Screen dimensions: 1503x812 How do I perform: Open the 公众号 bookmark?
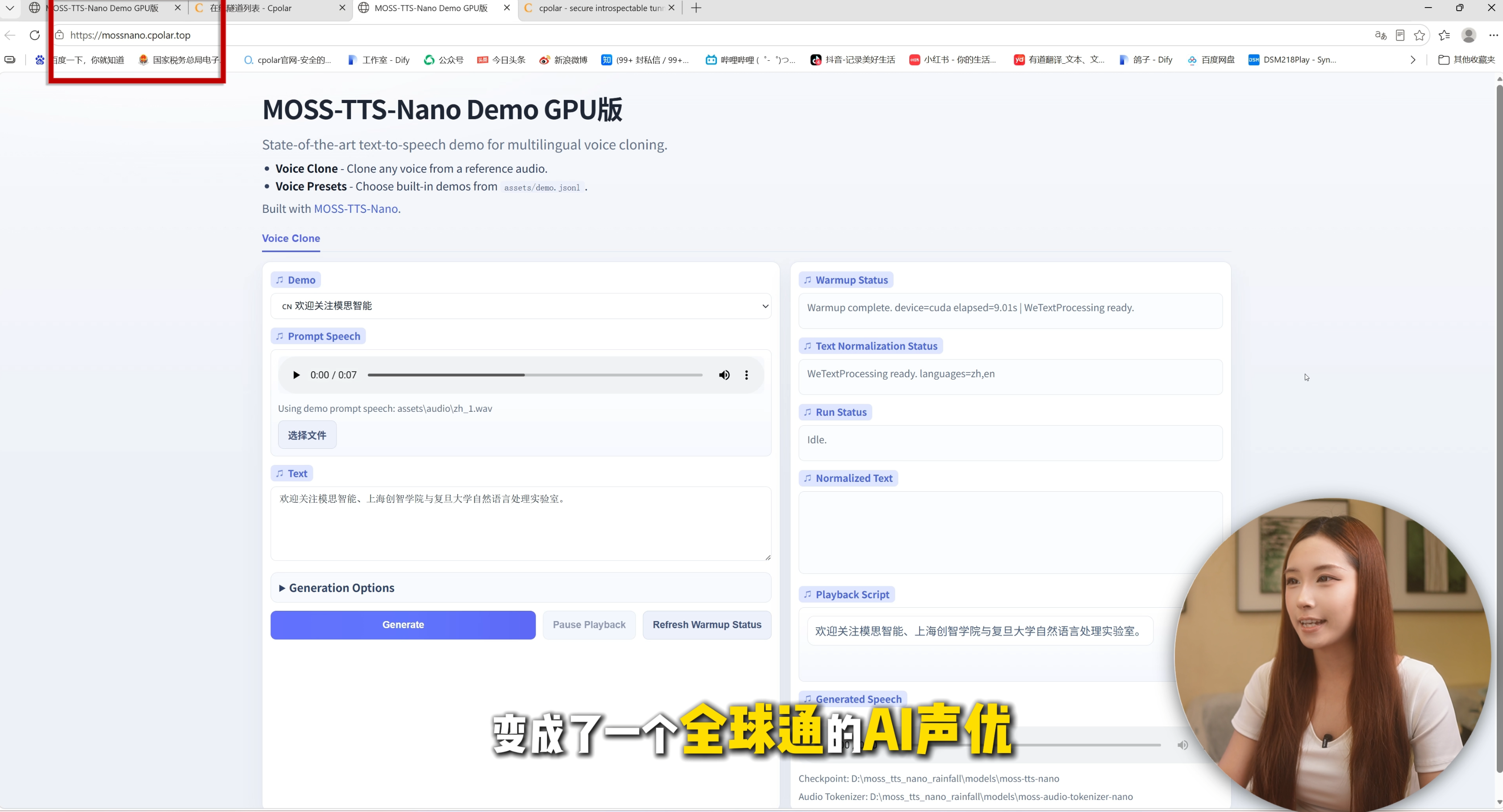coord(444,59)
